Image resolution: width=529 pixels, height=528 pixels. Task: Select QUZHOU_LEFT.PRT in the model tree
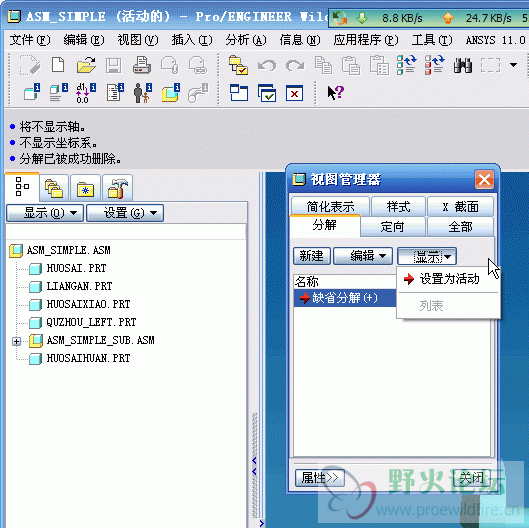[x=91, y=322]
